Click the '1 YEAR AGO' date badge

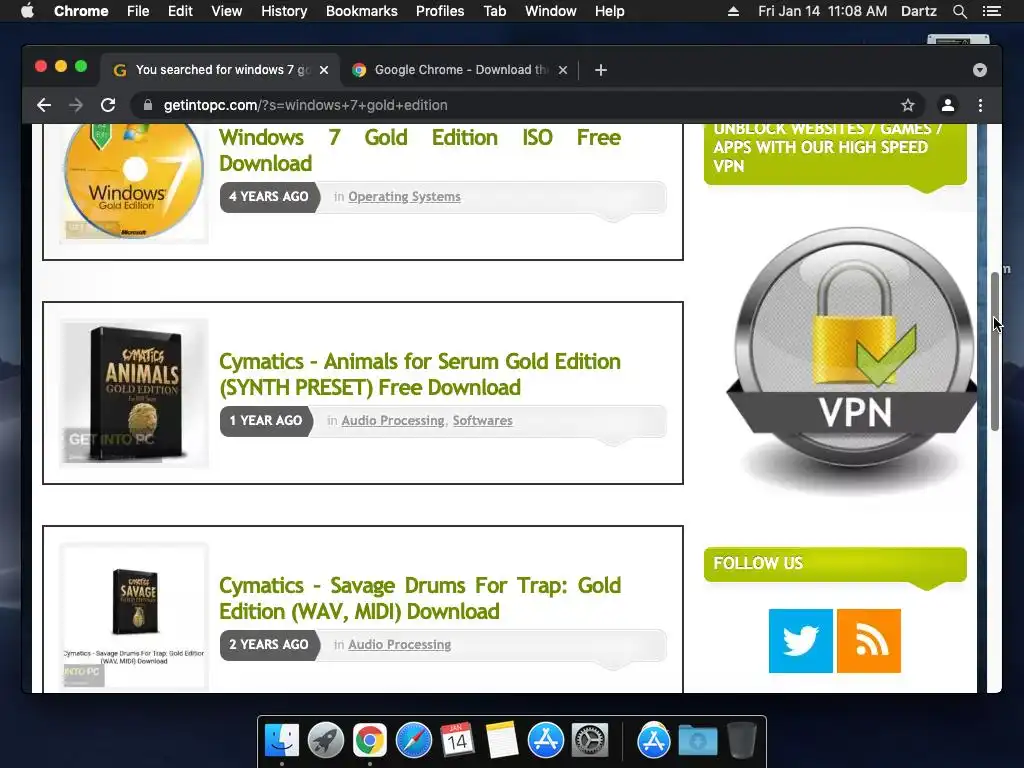tap(266, 421)
